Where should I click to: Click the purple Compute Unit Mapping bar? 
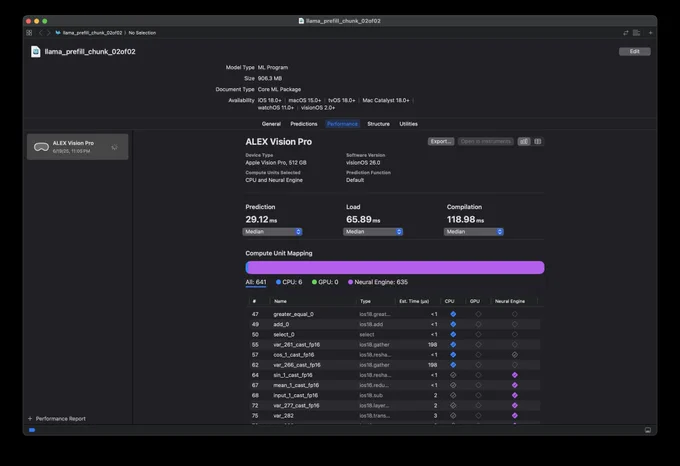coord(395,267)
